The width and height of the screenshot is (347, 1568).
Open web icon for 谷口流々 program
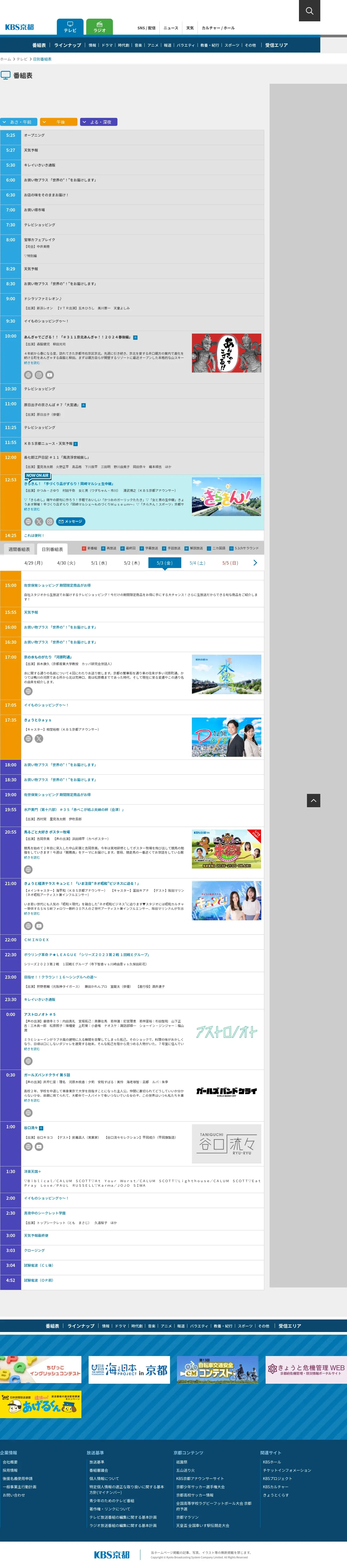tap(28, 1147)
